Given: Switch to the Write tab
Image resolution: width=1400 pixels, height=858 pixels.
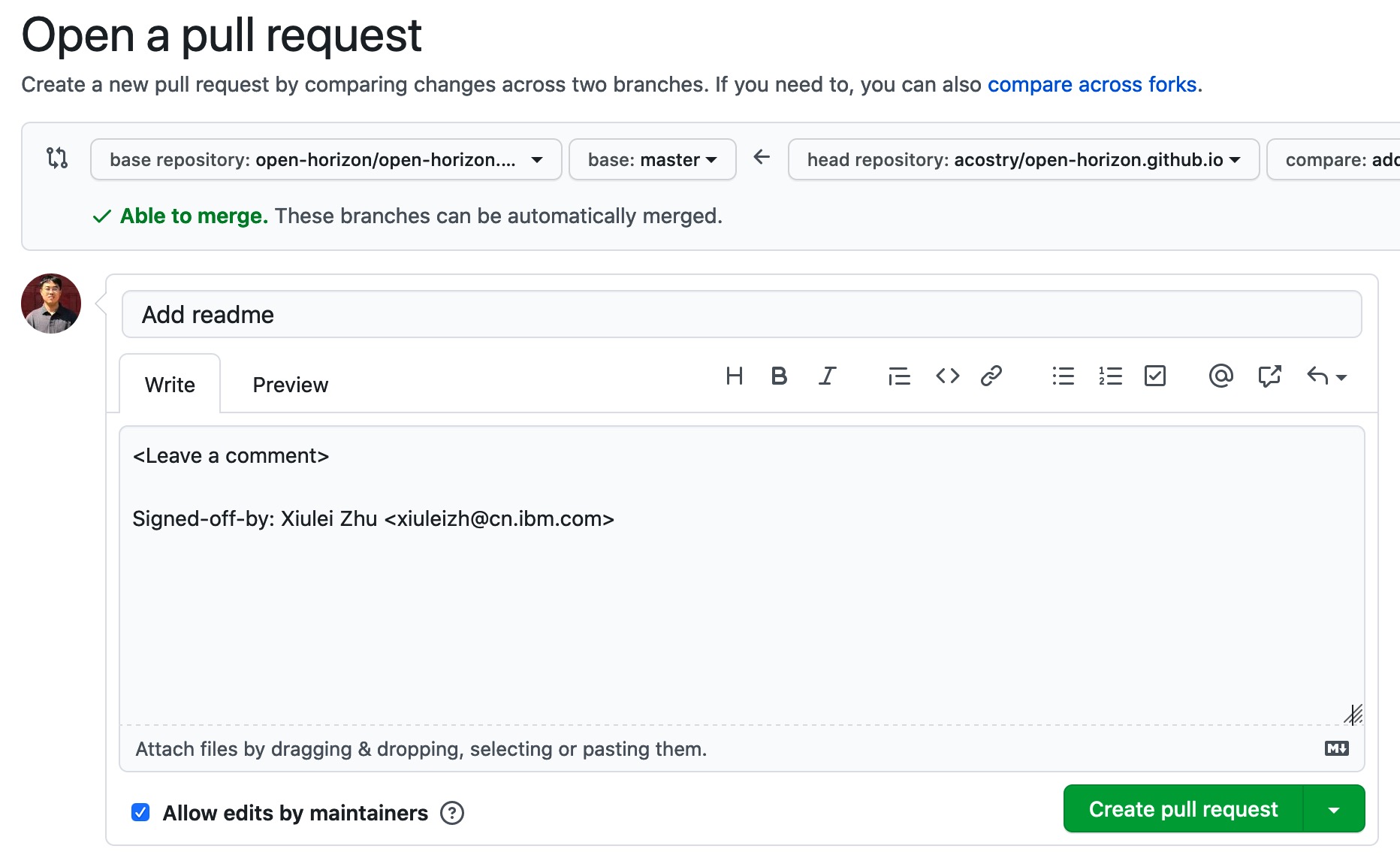Looking at the screenshot, I should pyautogui.click(x=170, y=385).
